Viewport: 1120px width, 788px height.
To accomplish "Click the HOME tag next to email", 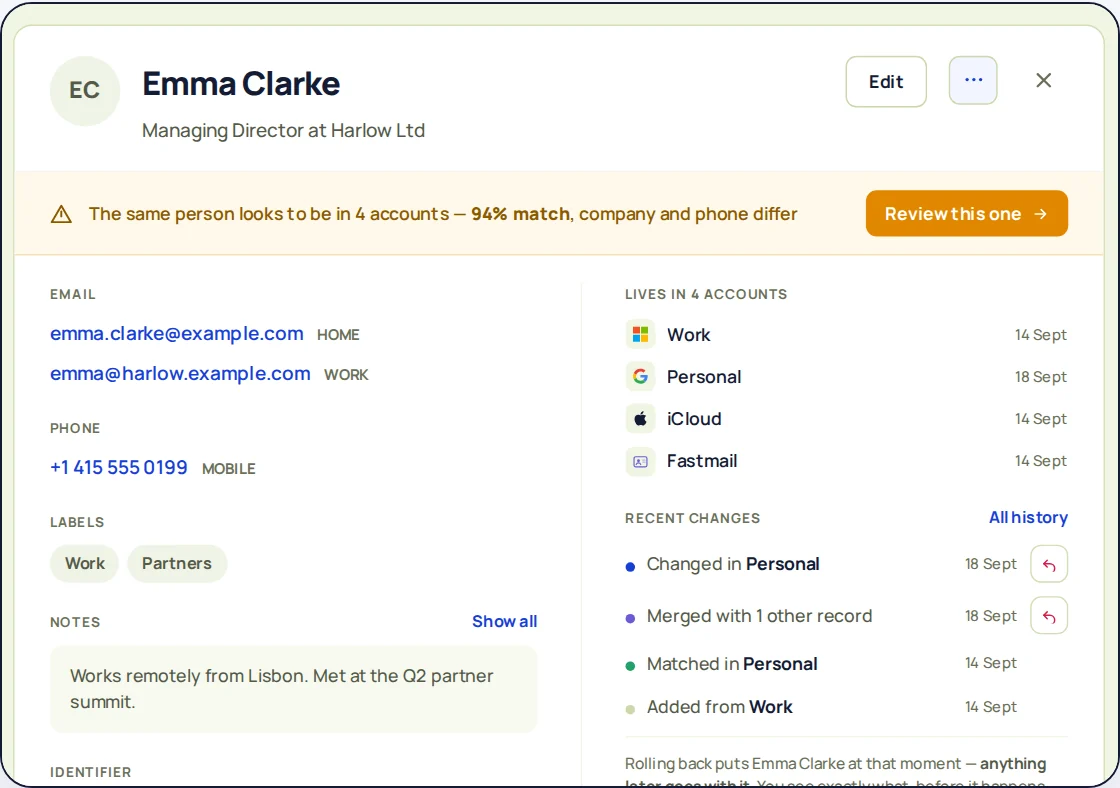I will (x=338, y=335).
